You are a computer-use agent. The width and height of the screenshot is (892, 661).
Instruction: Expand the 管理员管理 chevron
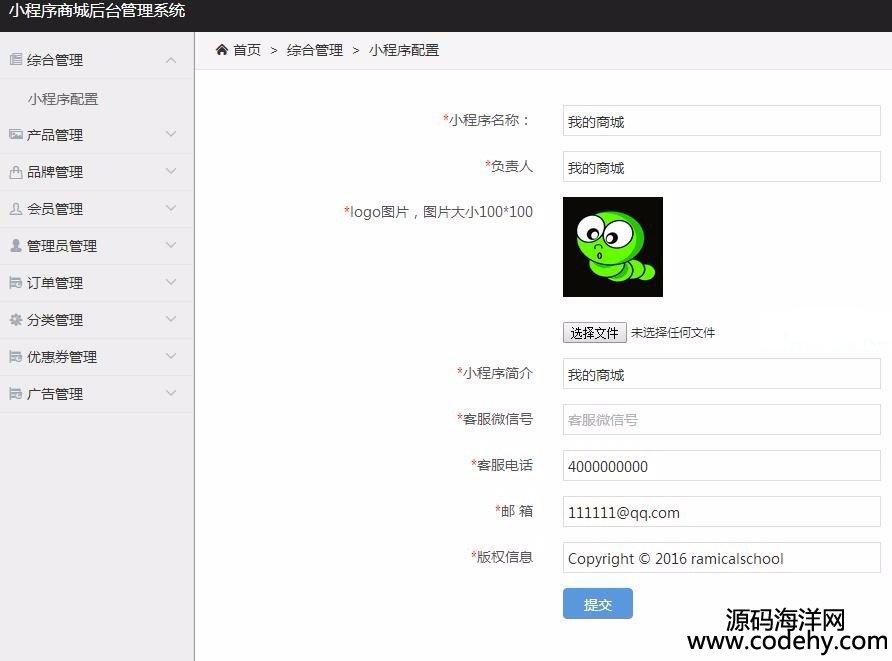(171, 245)
